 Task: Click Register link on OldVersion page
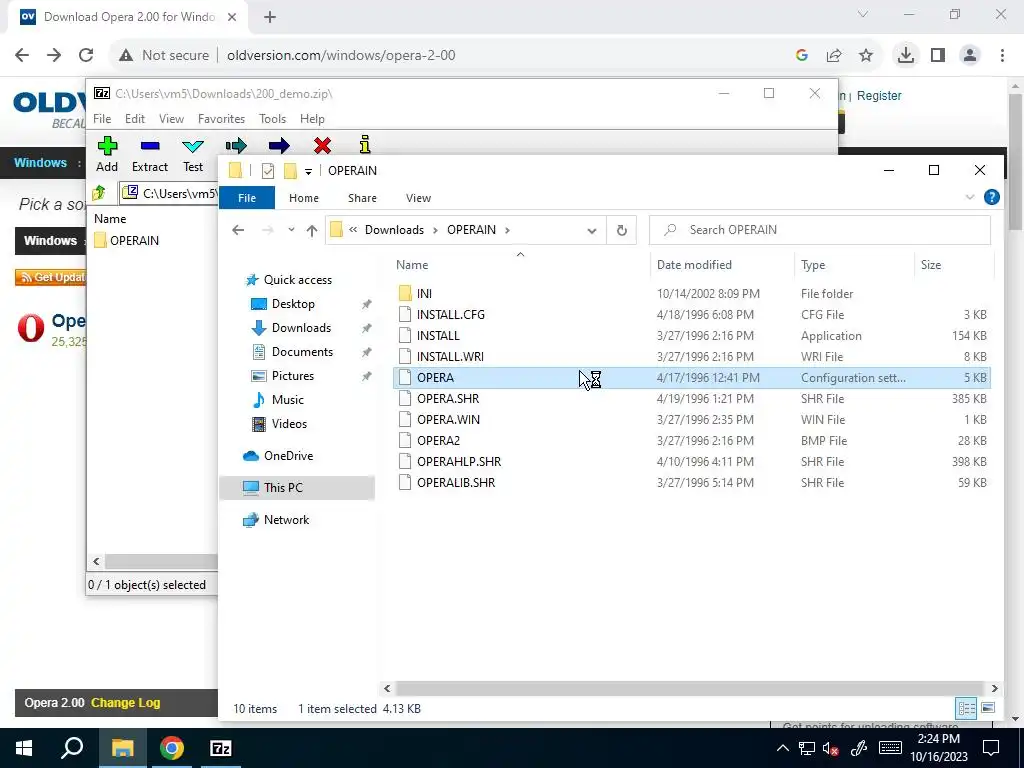pyautogui.click(x=879, y=95)
